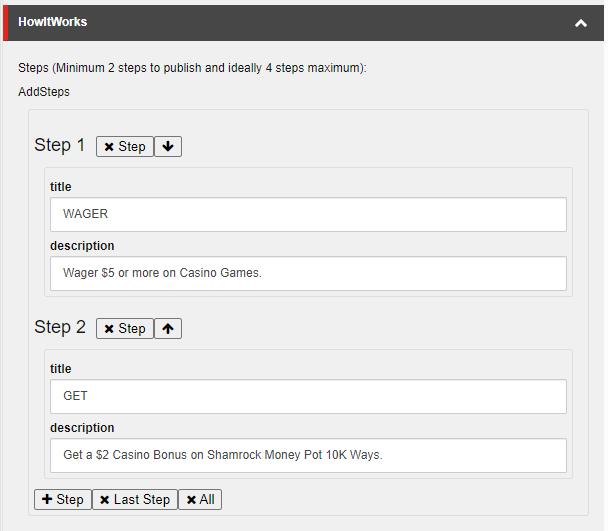Viewport: 608px width, 531px height.
Task: Click the HowItWorks header title text
Action: tap(52, 22)
